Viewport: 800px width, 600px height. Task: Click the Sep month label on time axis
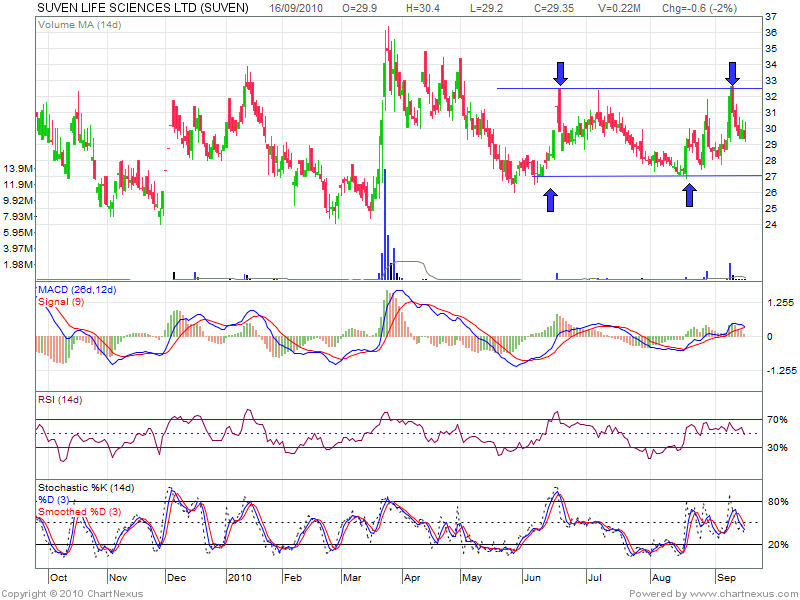tap(726, 577)
